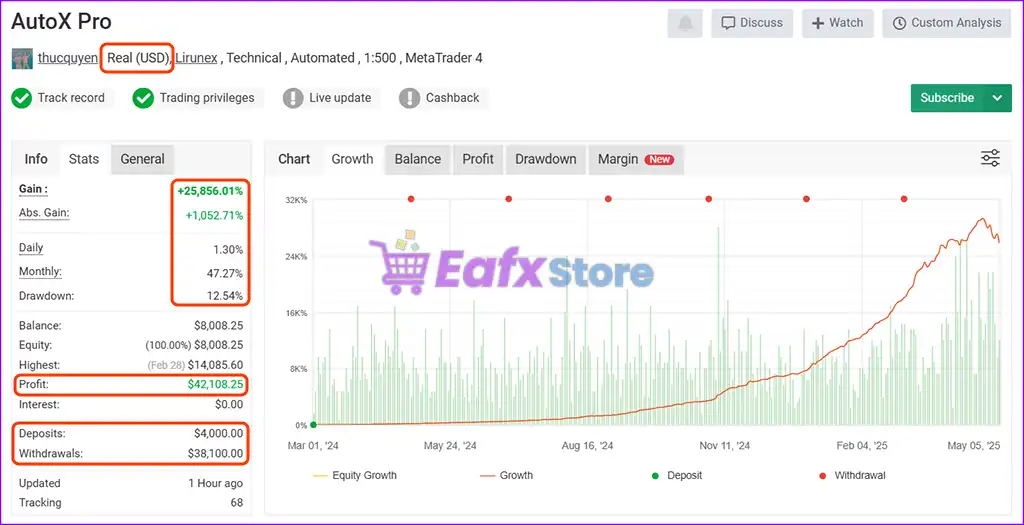This screenshot has width=1024, height=525.
Task: Click Gain label in stats
Action: click(33, 189)
